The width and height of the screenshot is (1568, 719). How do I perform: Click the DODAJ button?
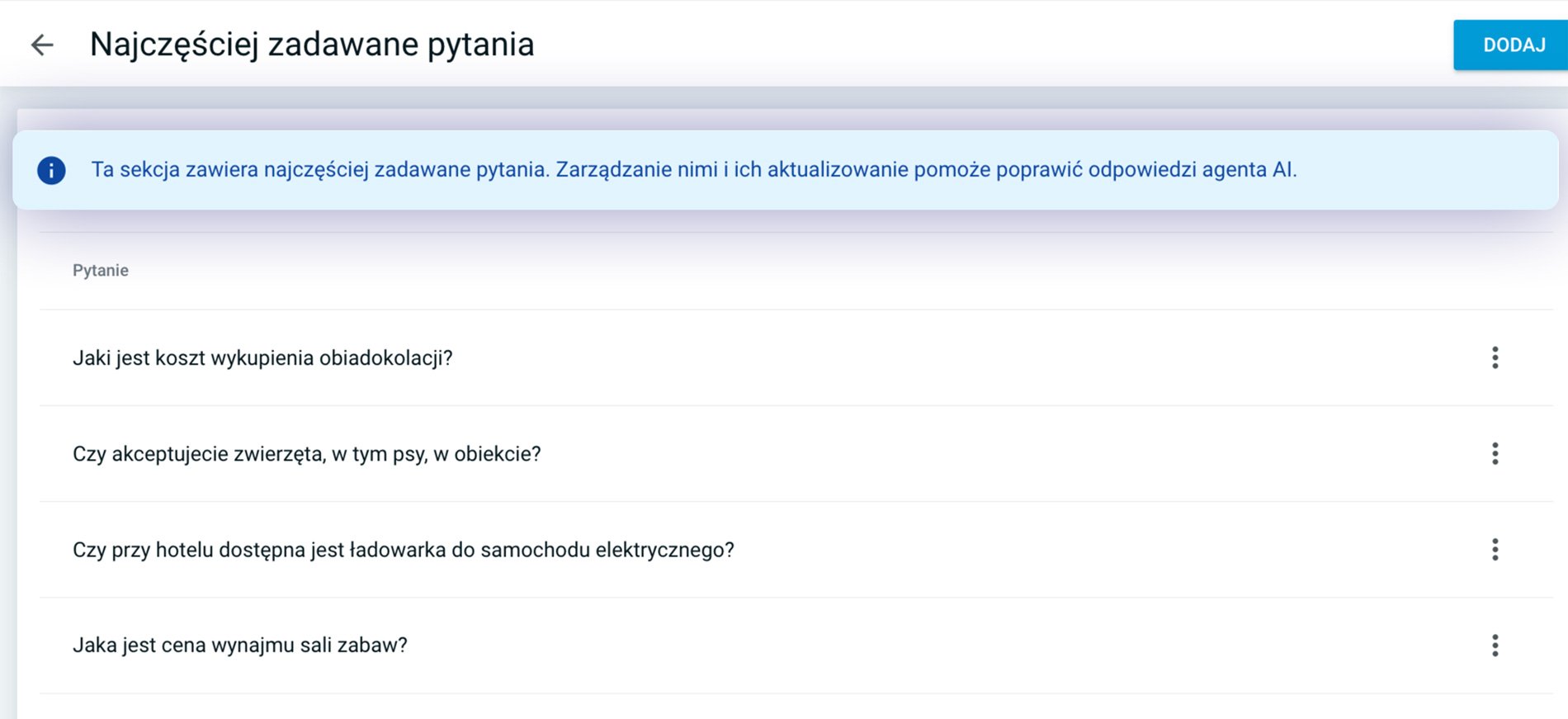(1511, 45)
